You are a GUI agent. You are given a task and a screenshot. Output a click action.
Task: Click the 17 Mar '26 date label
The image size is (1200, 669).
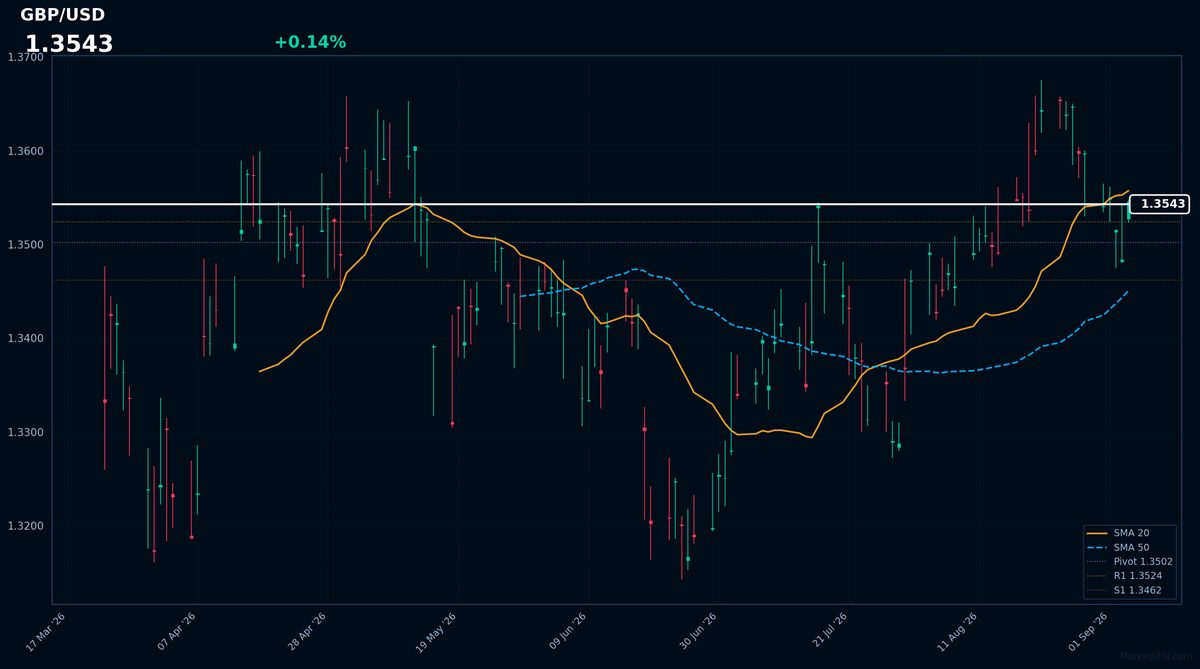point(46,632)
